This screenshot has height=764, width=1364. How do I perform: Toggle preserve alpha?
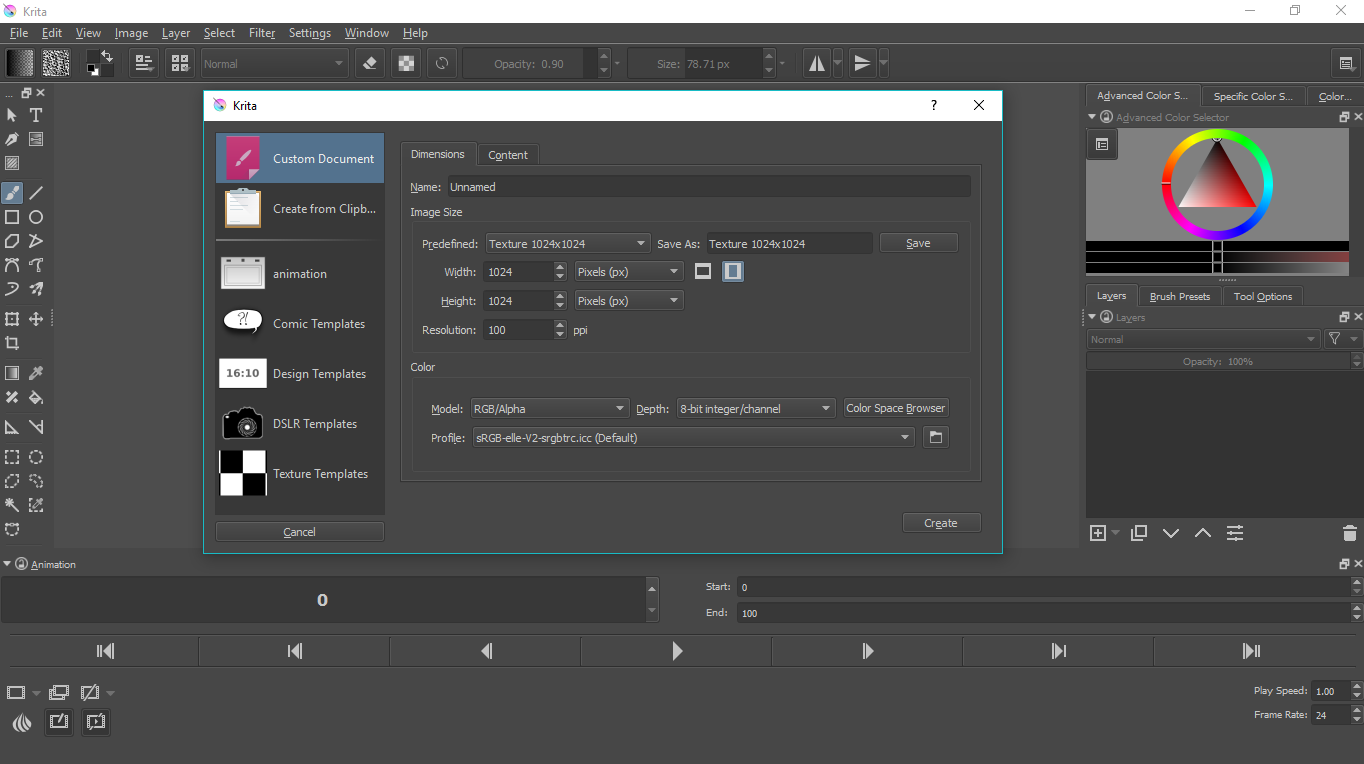tap(406, 63)
